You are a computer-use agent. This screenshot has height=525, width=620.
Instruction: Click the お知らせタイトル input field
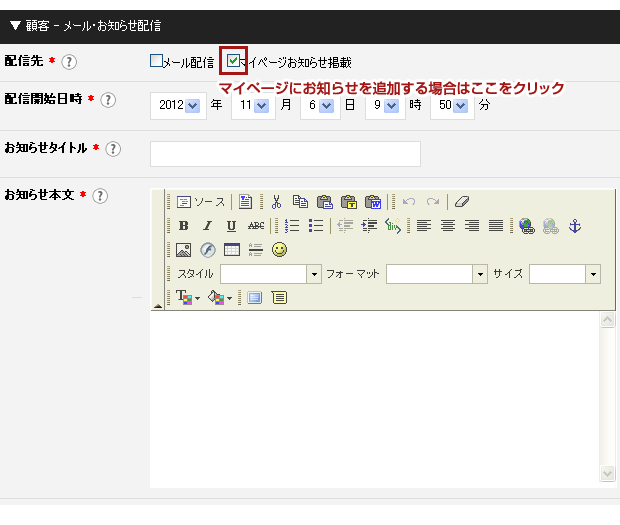[285, 154]
